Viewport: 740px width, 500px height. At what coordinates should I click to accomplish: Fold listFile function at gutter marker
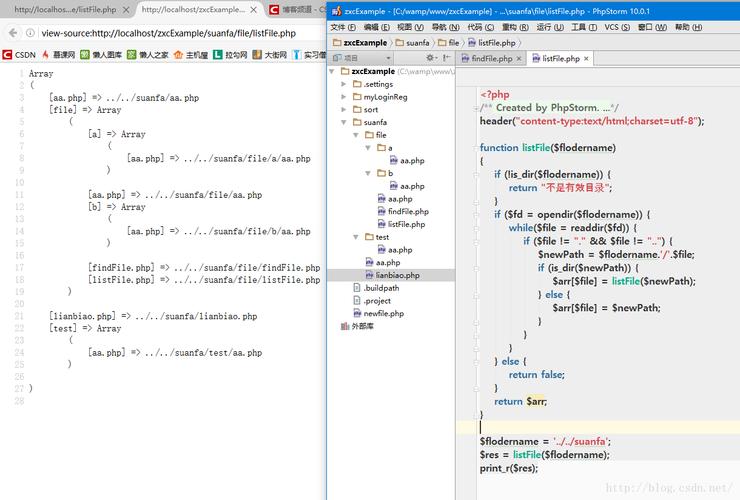[476, 148]
